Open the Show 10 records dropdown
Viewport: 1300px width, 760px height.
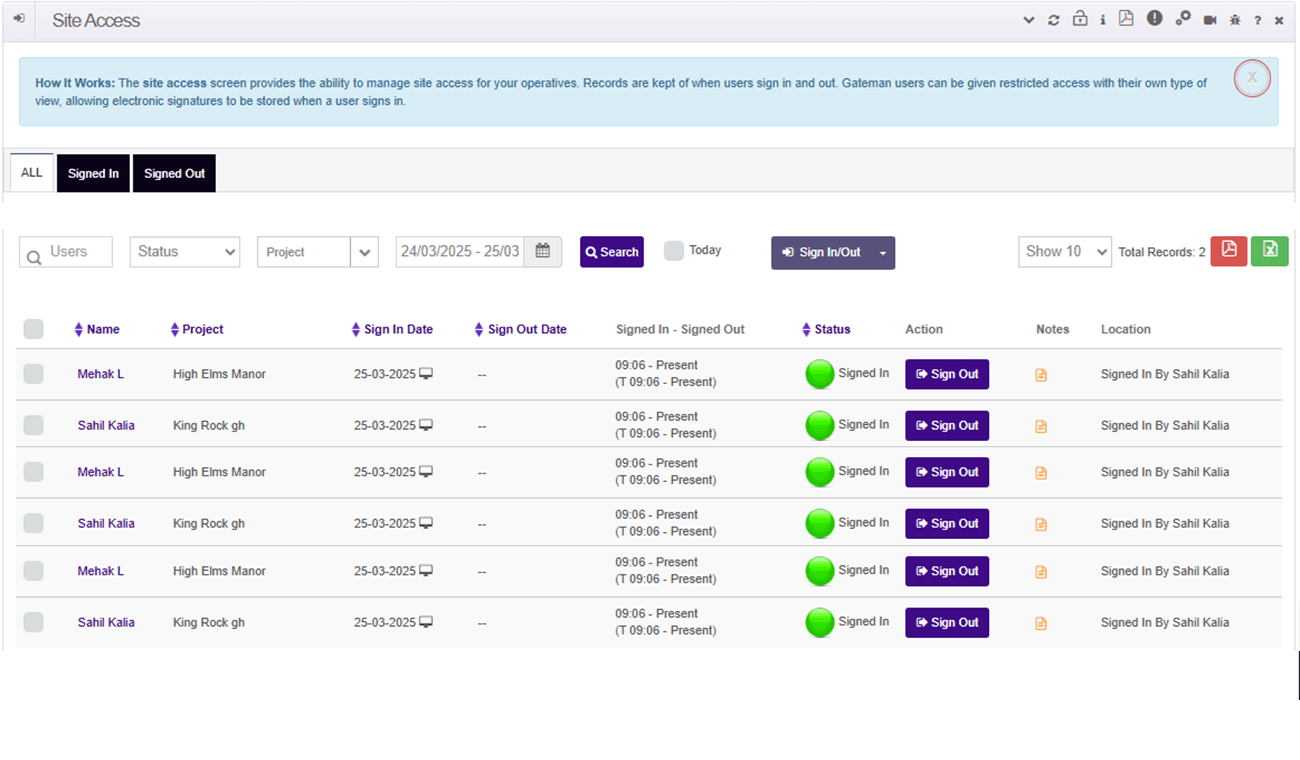pos(1064,252)
